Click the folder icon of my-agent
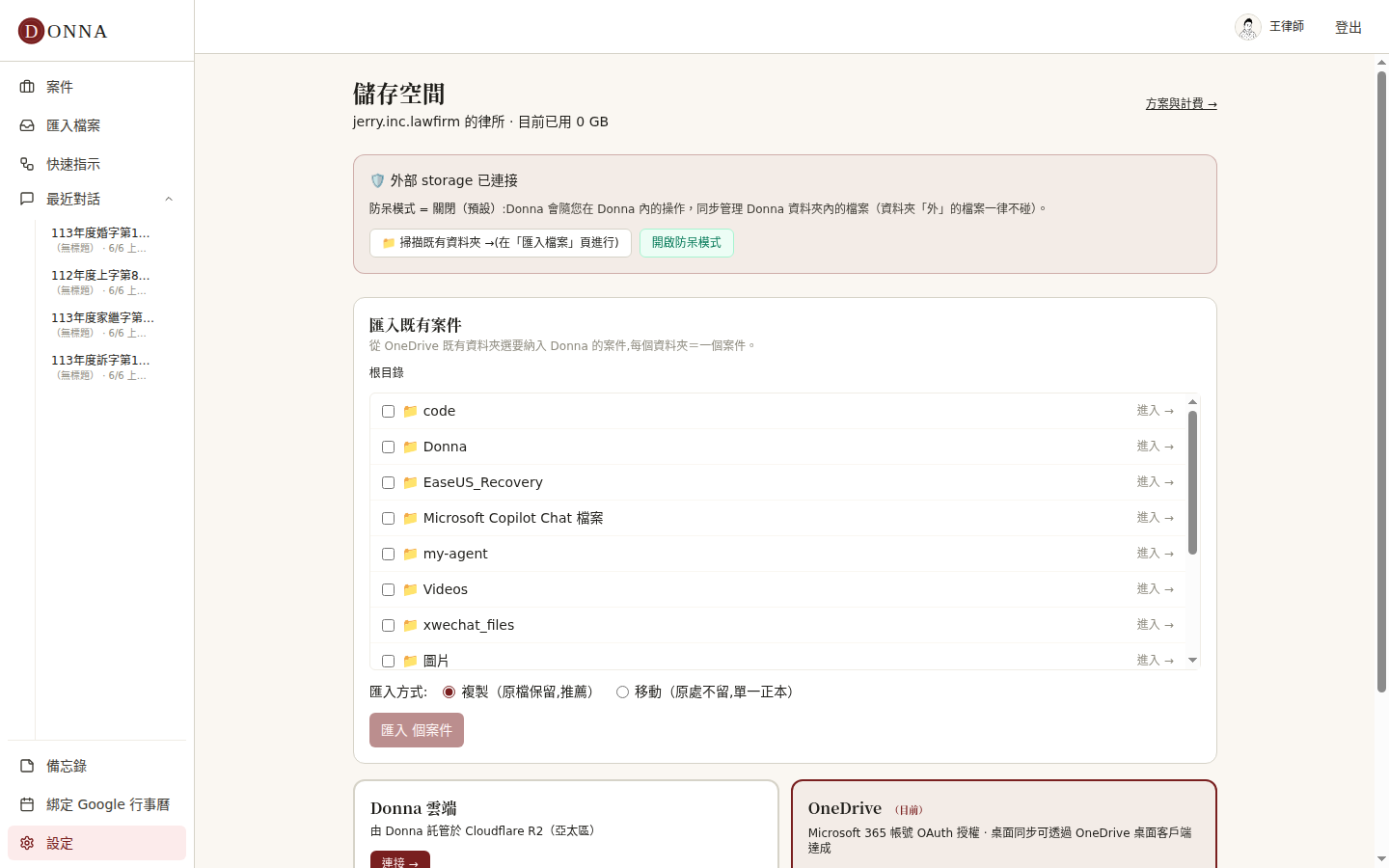The image size is (1389, 868). pos(410,554)
